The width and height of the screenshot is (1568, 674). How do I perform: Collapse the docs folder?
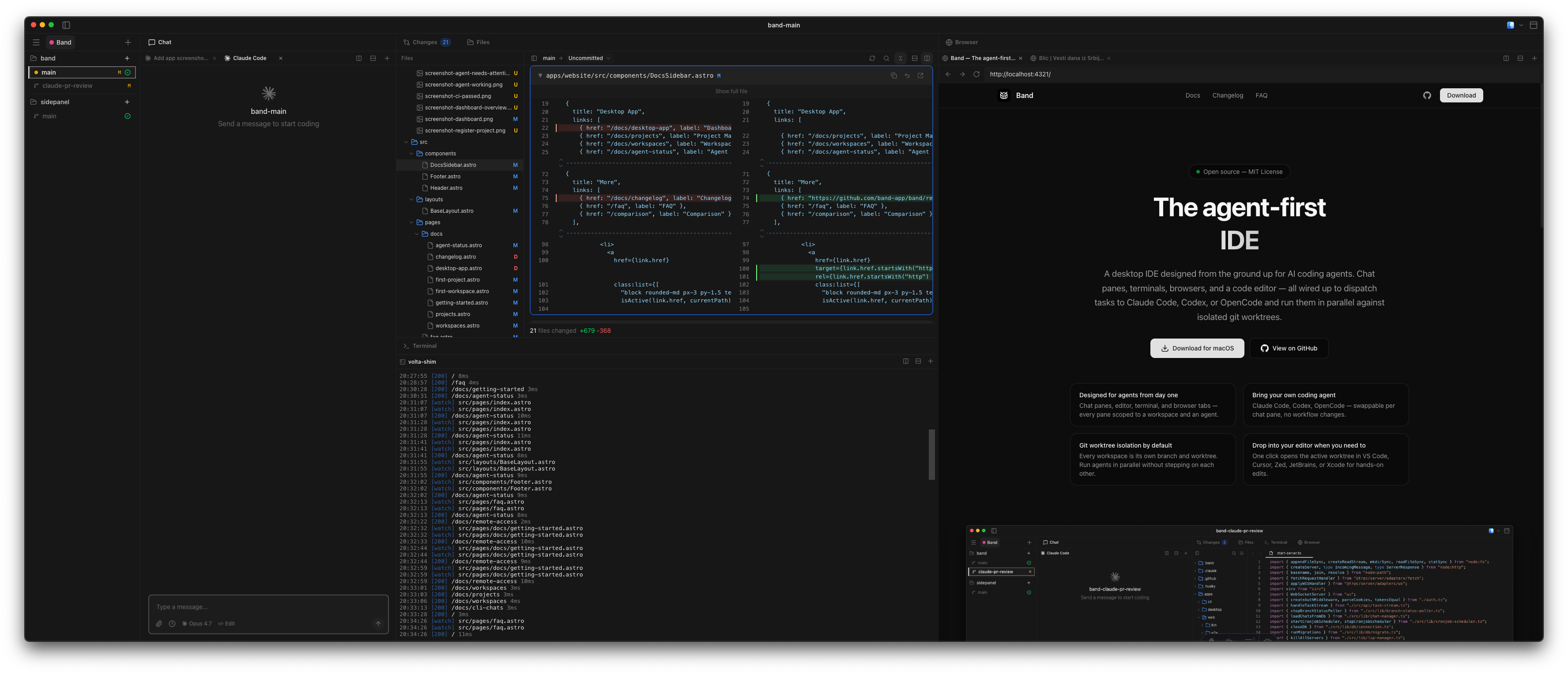tap(417, 234)
